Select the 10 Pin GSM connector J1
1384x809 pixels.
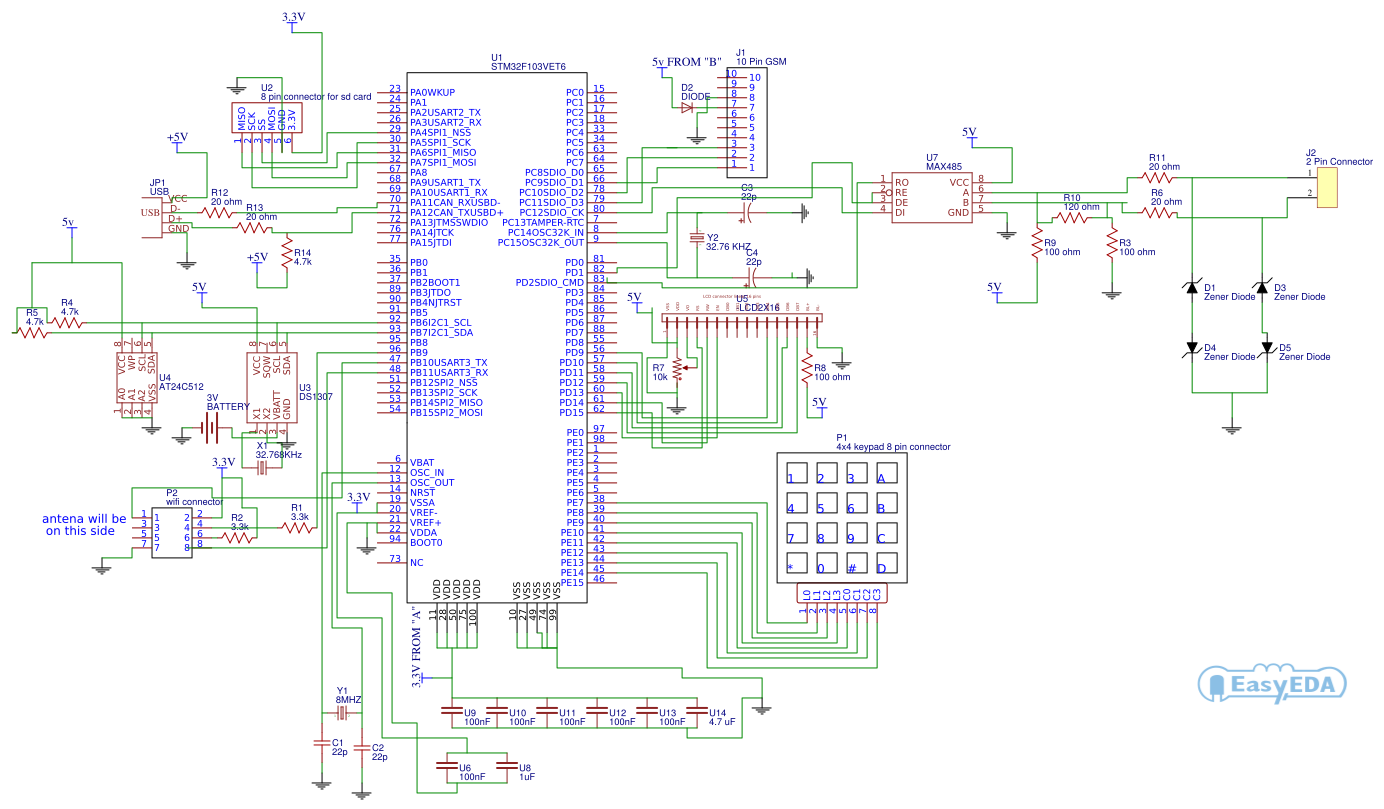coord(745,120)
